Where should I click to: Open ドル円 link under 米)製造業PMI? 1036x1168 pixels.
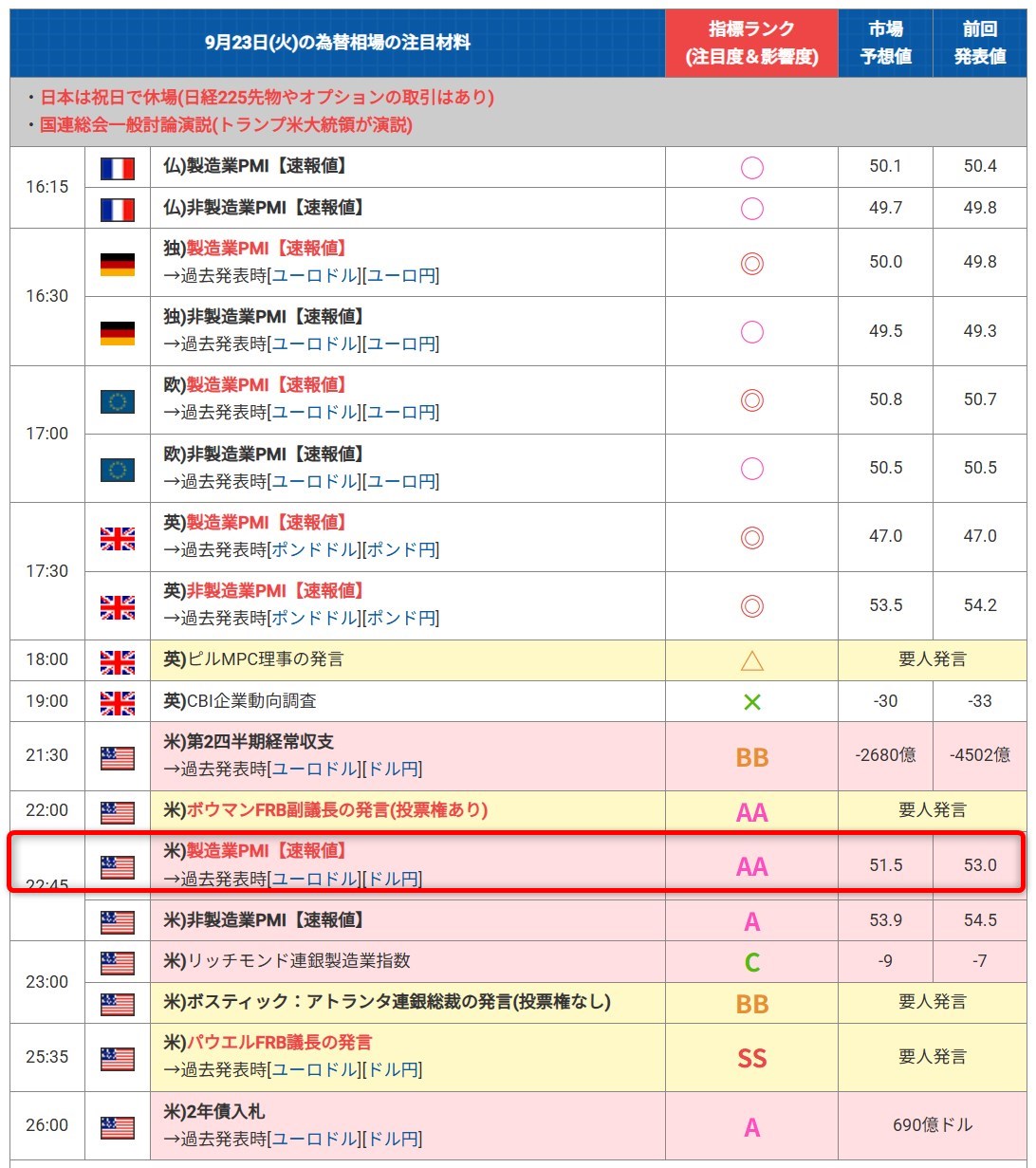point(394,880)
